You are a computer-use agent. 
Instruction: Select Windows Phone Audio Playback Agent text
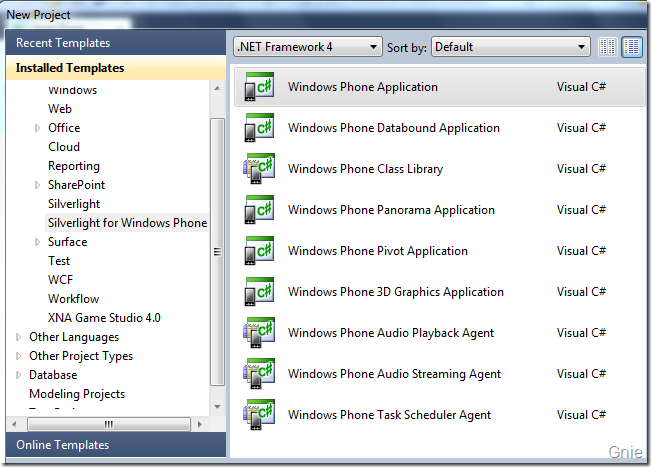[391, 333]
